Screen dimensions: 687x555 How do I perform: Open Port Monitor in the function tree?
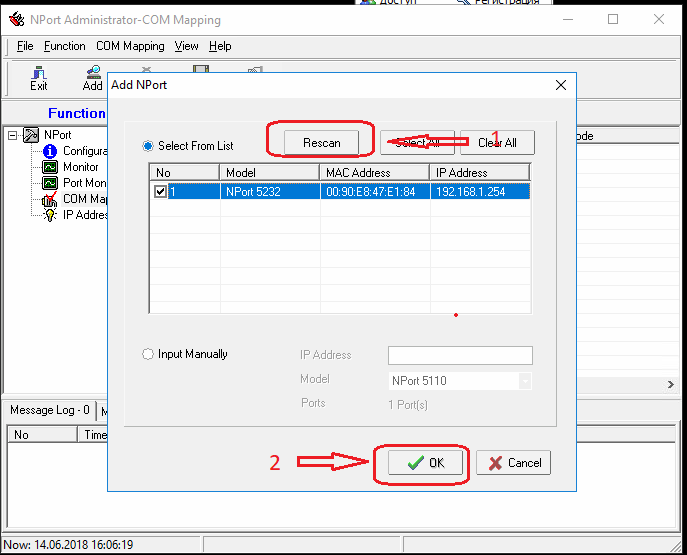(50, 183)
